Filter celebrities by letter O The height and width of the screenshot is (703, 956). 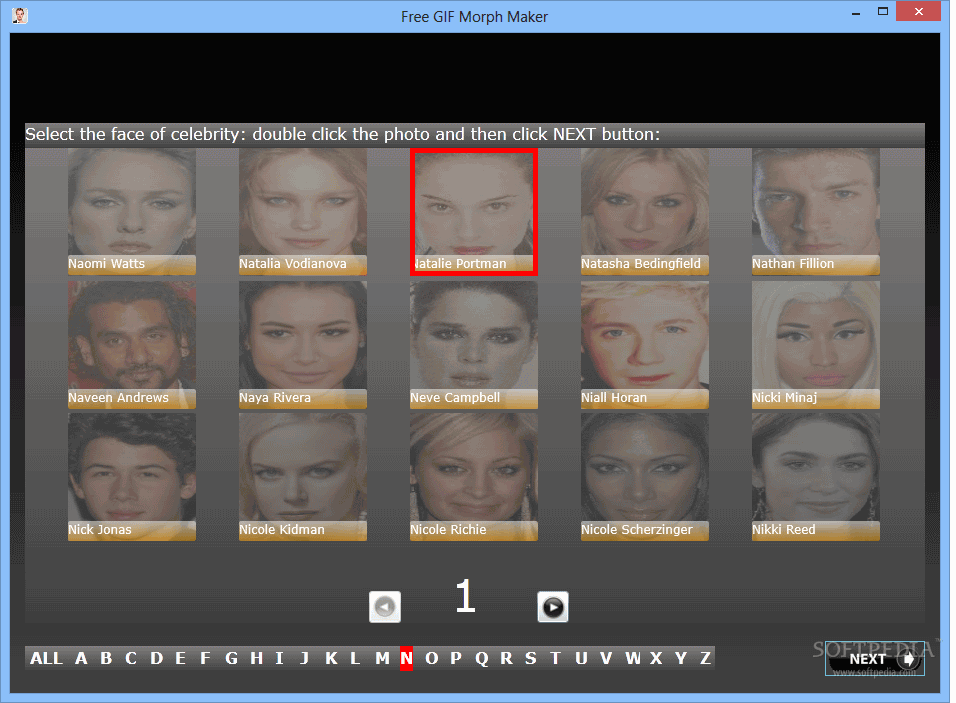click(x=432, y=658)
